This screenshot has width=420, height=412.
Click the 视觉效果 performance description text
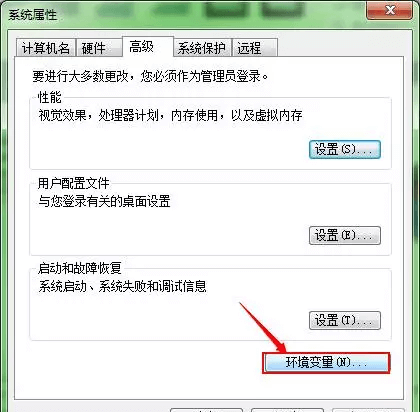170,116
